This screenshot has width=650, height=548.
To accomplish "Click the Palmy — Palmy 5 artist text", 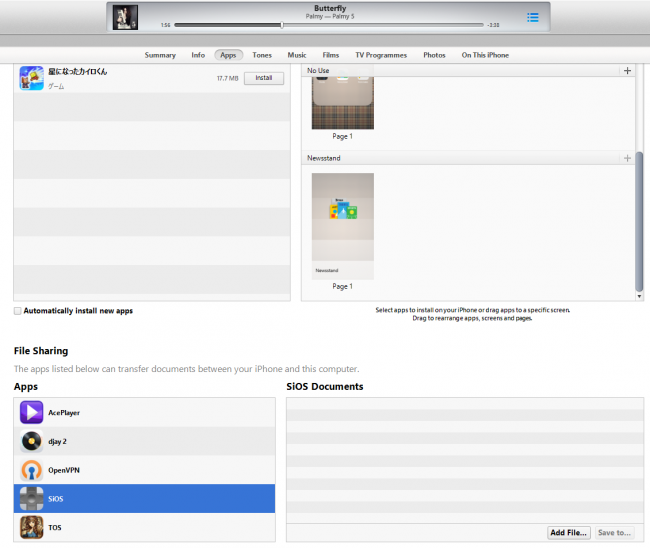I will tap(330, 17).
